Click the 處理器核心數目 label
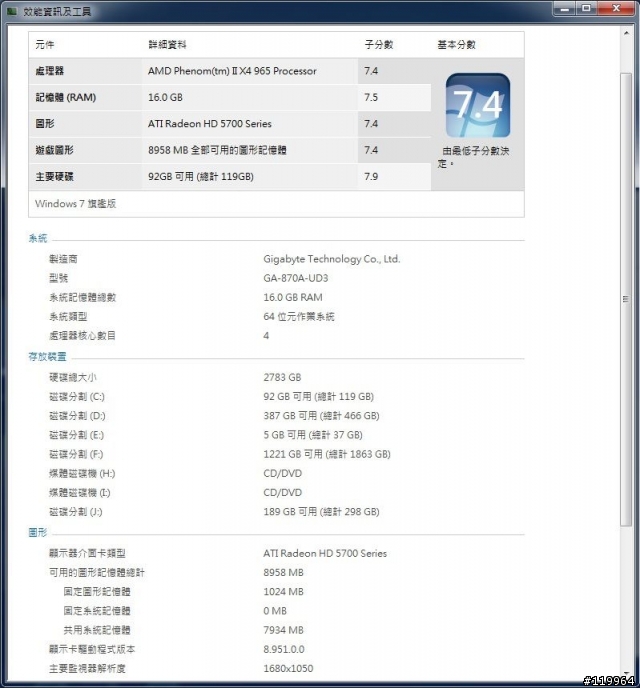 pos(82,335)
